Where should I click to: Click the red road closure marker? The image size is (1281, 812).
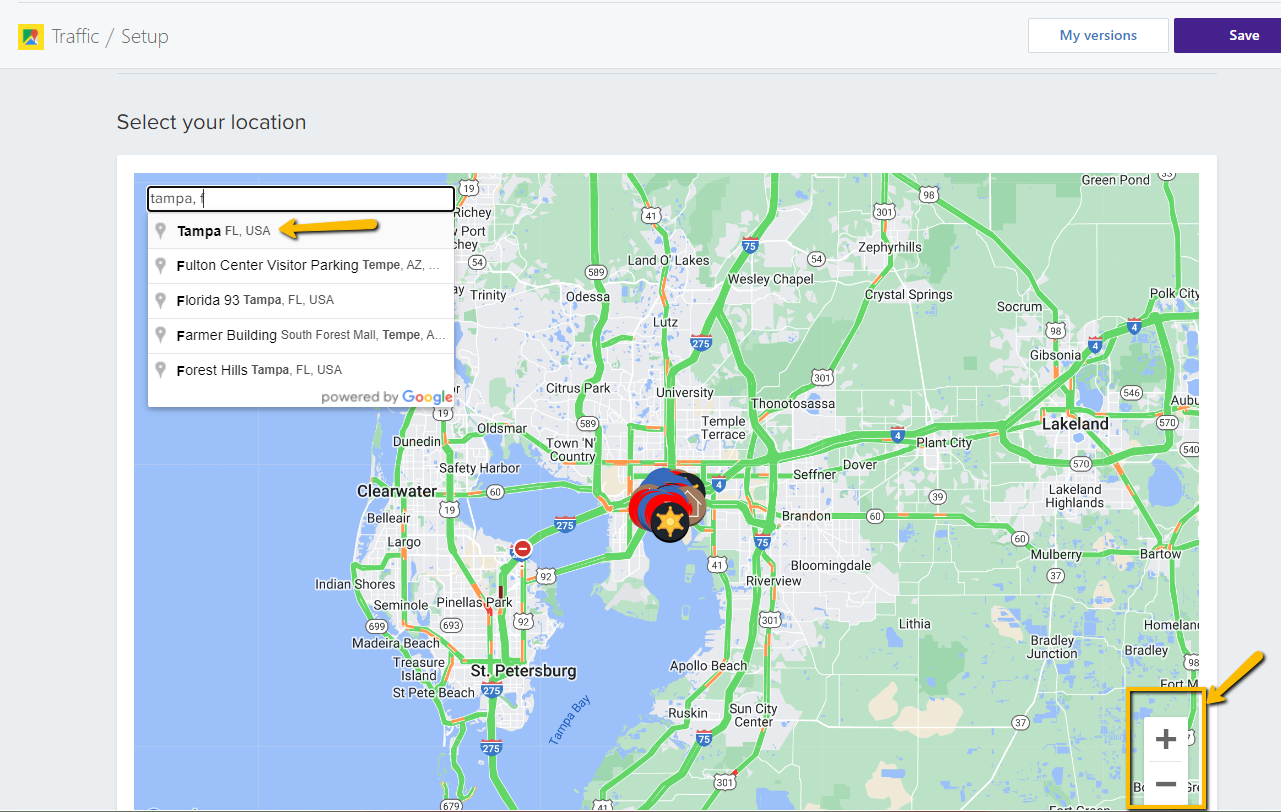pyautogui.click(x=522, y=549)
